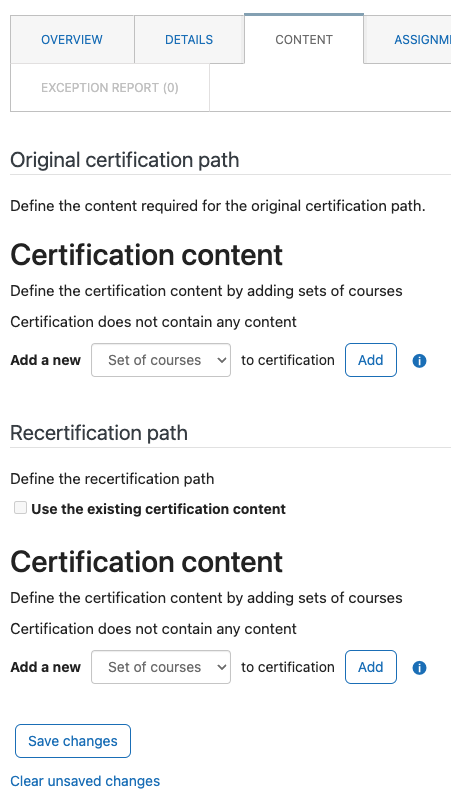Click the 'Use the existing certification content' label text
451x805 pixels.
pos(158,509)
